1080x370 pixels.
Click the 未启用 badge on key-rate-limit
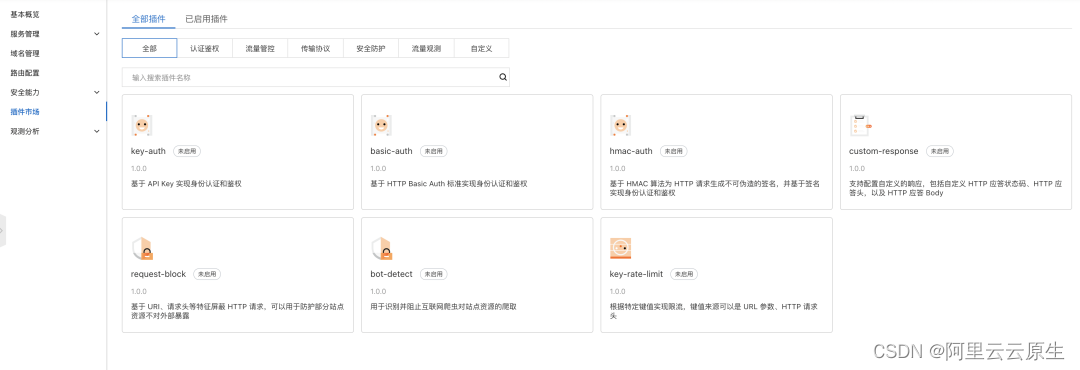coord(684,274)
